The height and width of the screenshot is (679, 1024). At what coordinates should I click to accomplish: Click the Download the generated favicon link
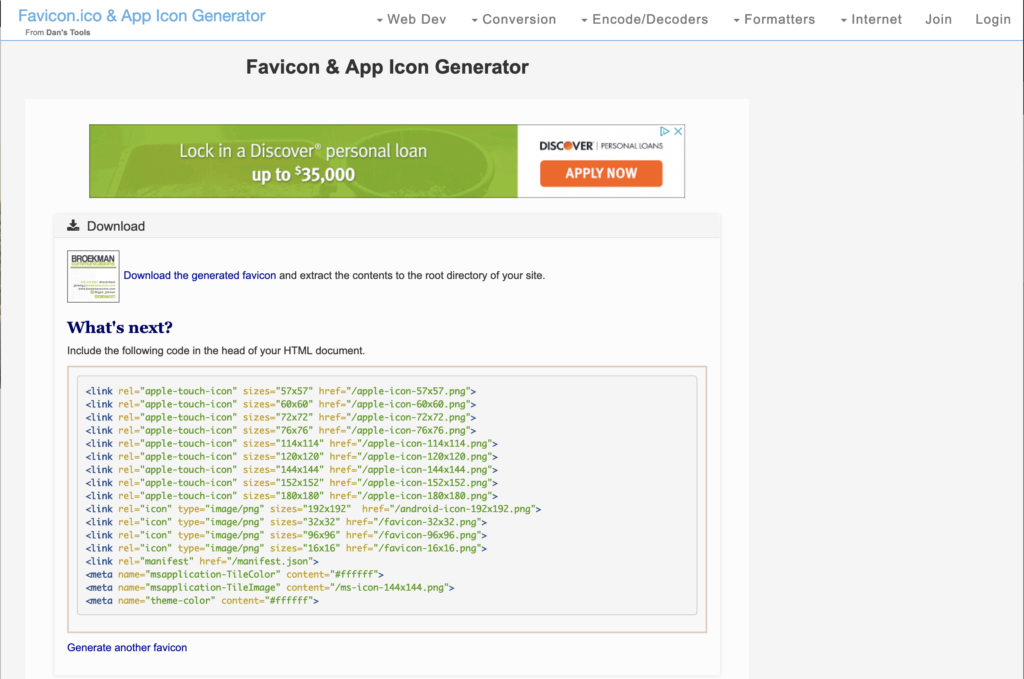198,274
